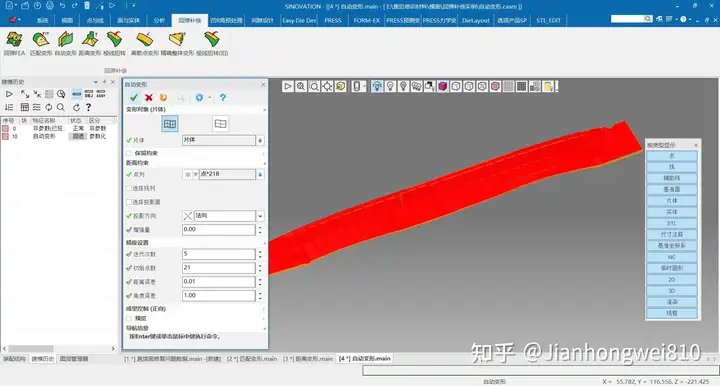This screenshot has width=720, height=386.
Task: Click the 迭代次数 input field showing 5
Action: (x=219, y=254)
